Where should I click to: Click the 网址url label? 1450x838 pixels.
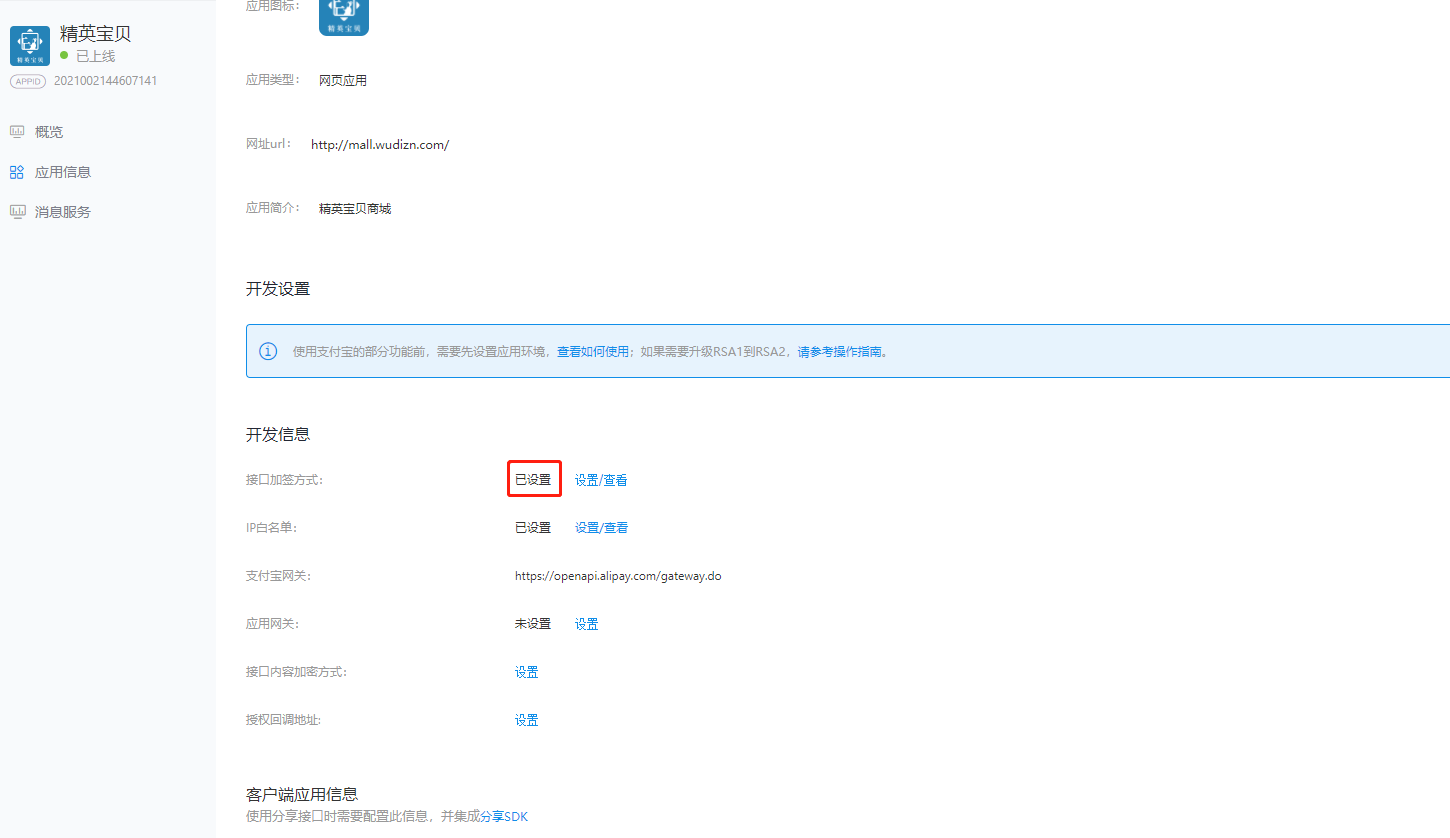coord(269,144)
